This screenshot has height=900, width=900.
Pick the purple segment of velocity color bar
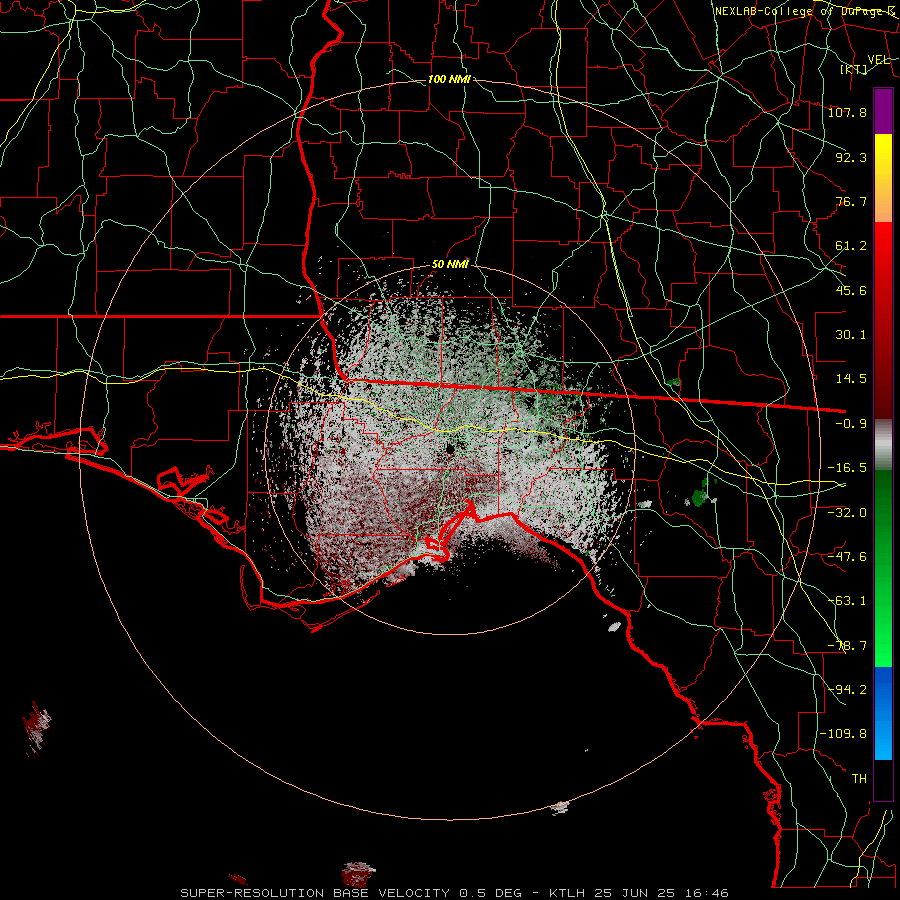coord(883,111)
